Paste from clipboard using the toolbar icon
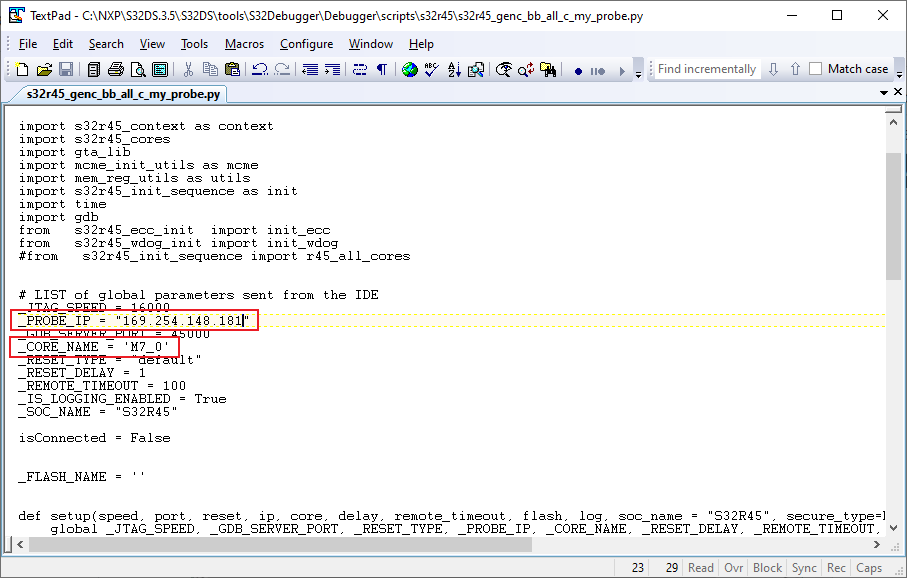907x578 pixels. (x=233, y=70)
